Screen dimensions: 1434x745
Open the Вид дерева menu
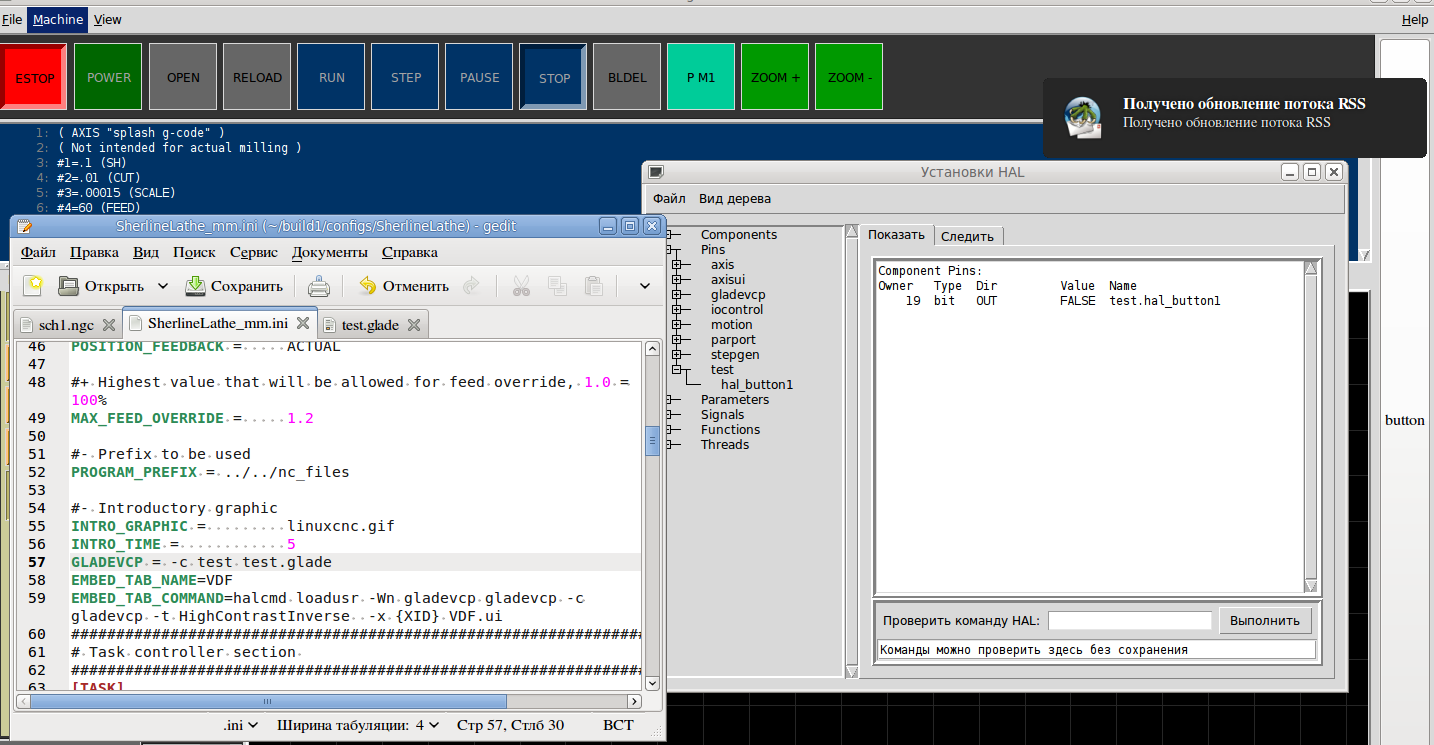(735, 199)
